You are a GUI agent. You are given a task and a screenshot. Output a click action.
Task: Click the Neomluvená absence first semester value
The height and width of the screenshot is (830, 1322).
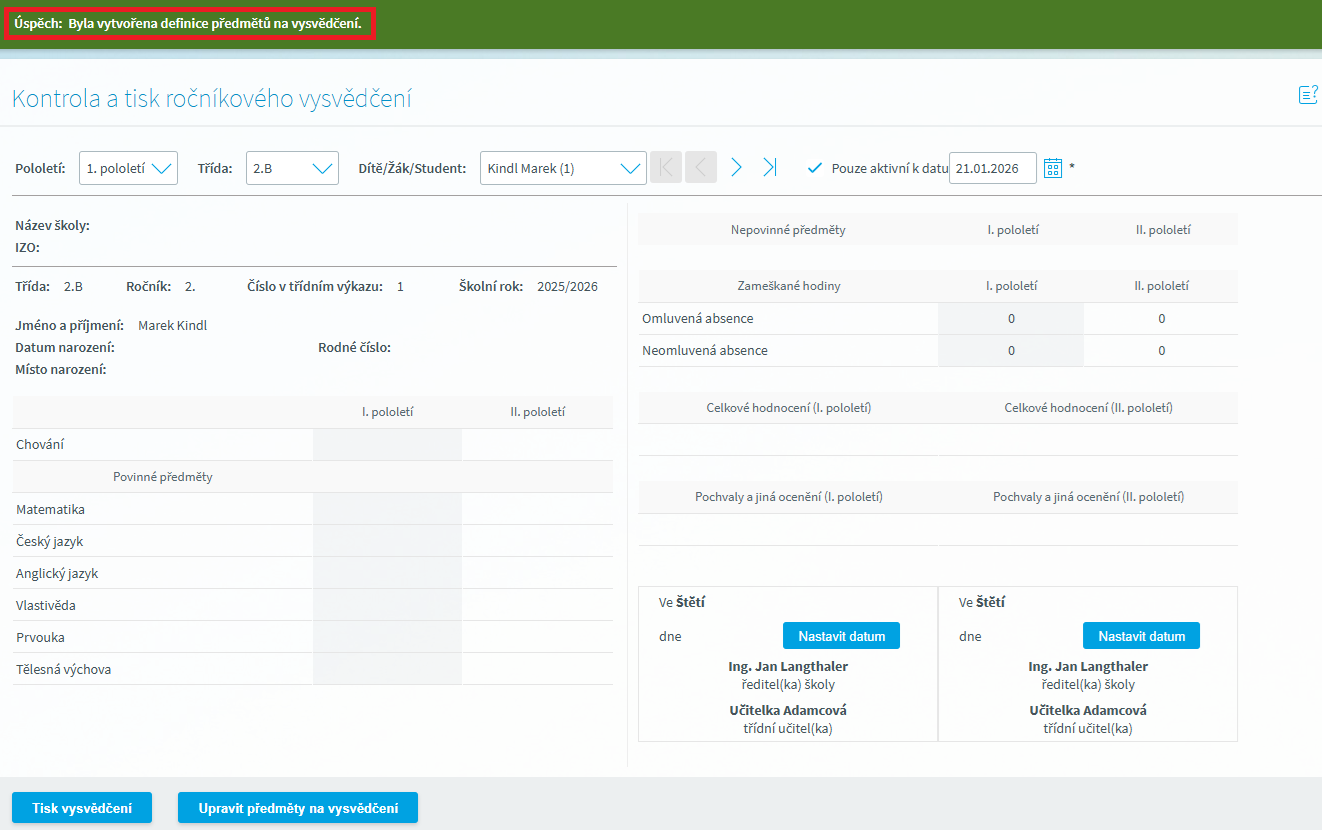[1011, 351]
